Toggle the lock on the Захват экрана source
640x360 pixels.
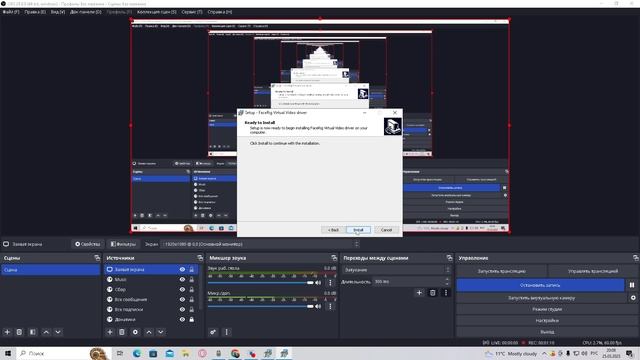tap(191, 269)
